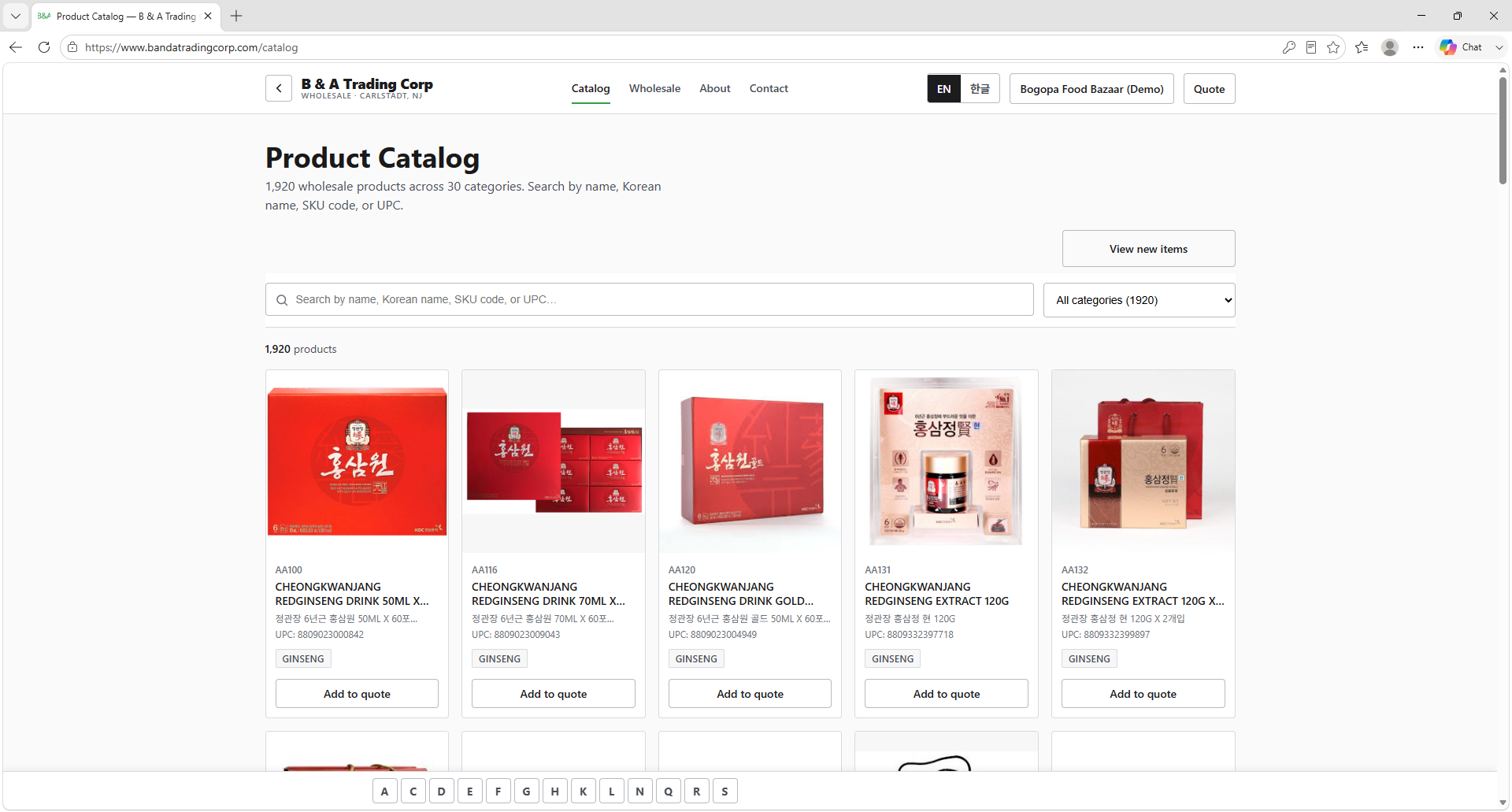Add AA132 to quote
Viewport: 1512px width, 812px height.
(1143, 694)
